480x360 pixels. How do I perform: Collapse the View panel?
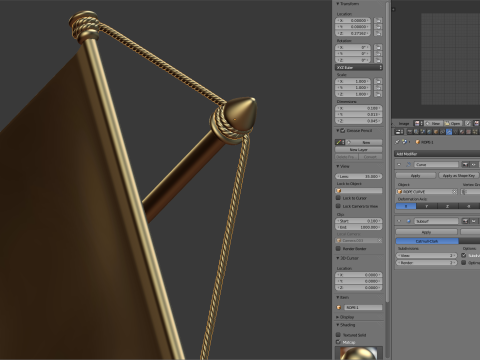point(337,166)
